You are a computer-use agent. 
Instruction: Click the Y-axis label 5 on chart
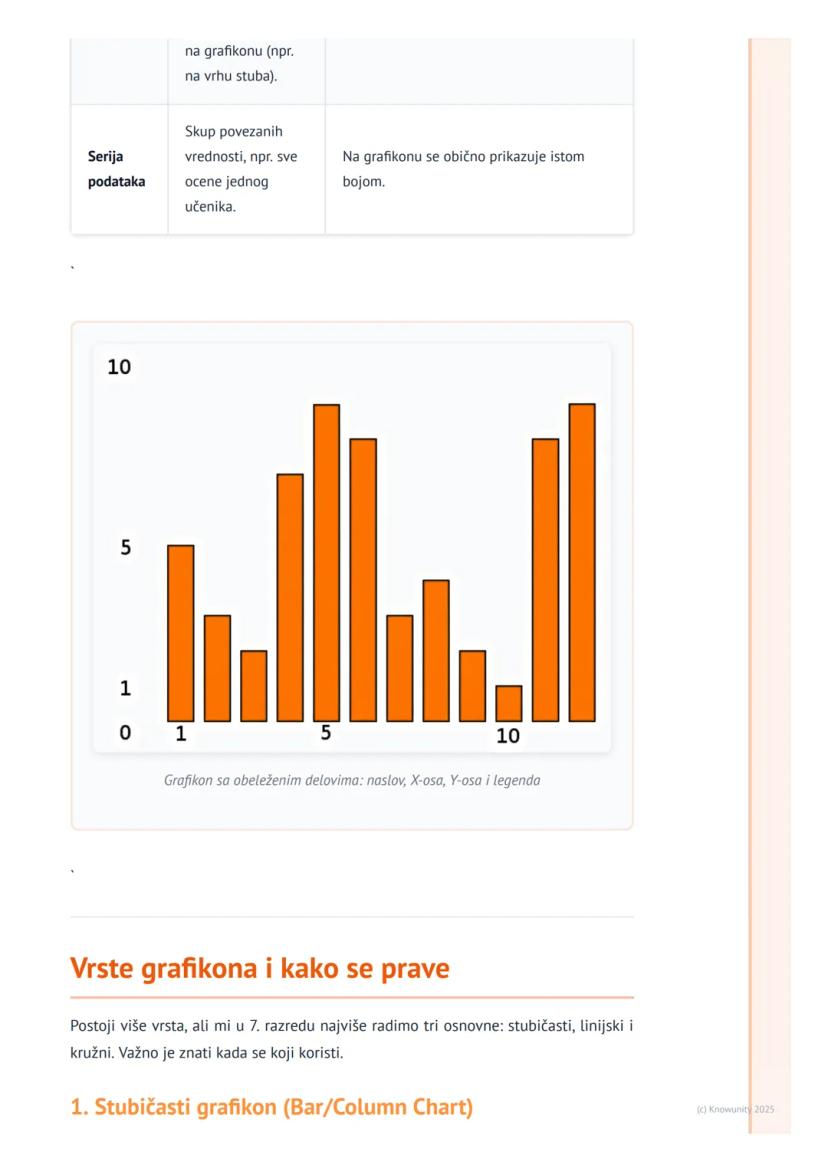click(126, 547)
